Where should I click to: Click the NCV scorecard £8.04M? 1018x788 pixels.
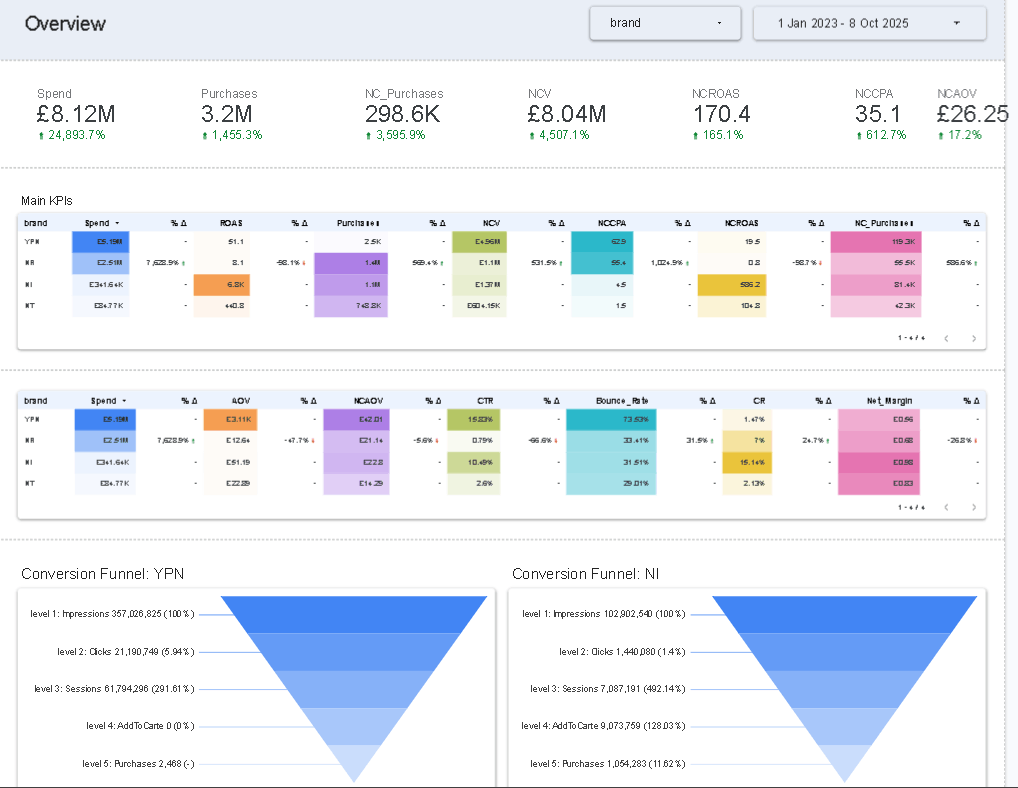567,114
